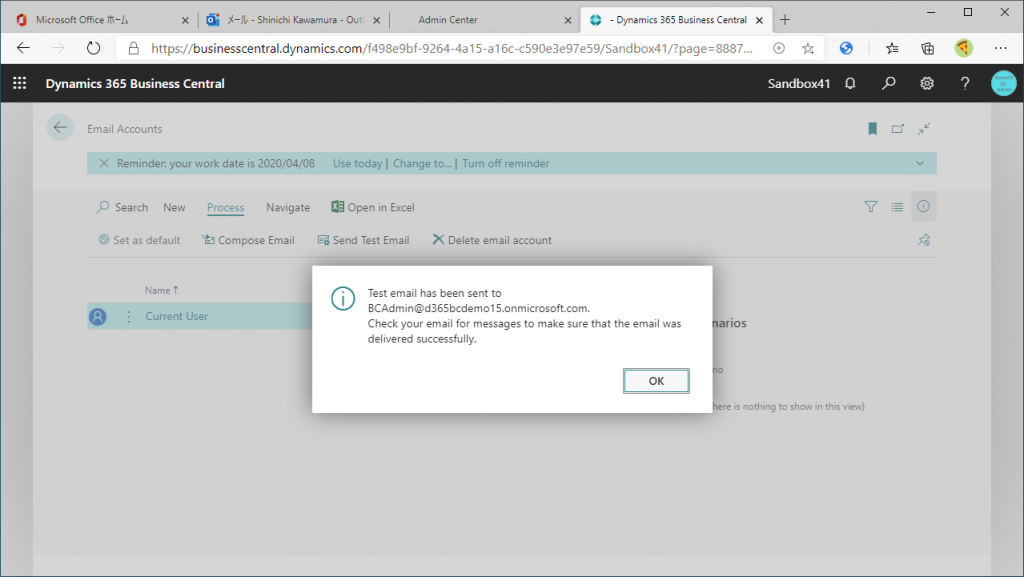
Task: Select the Current User account row
Action: pos(200,316)
